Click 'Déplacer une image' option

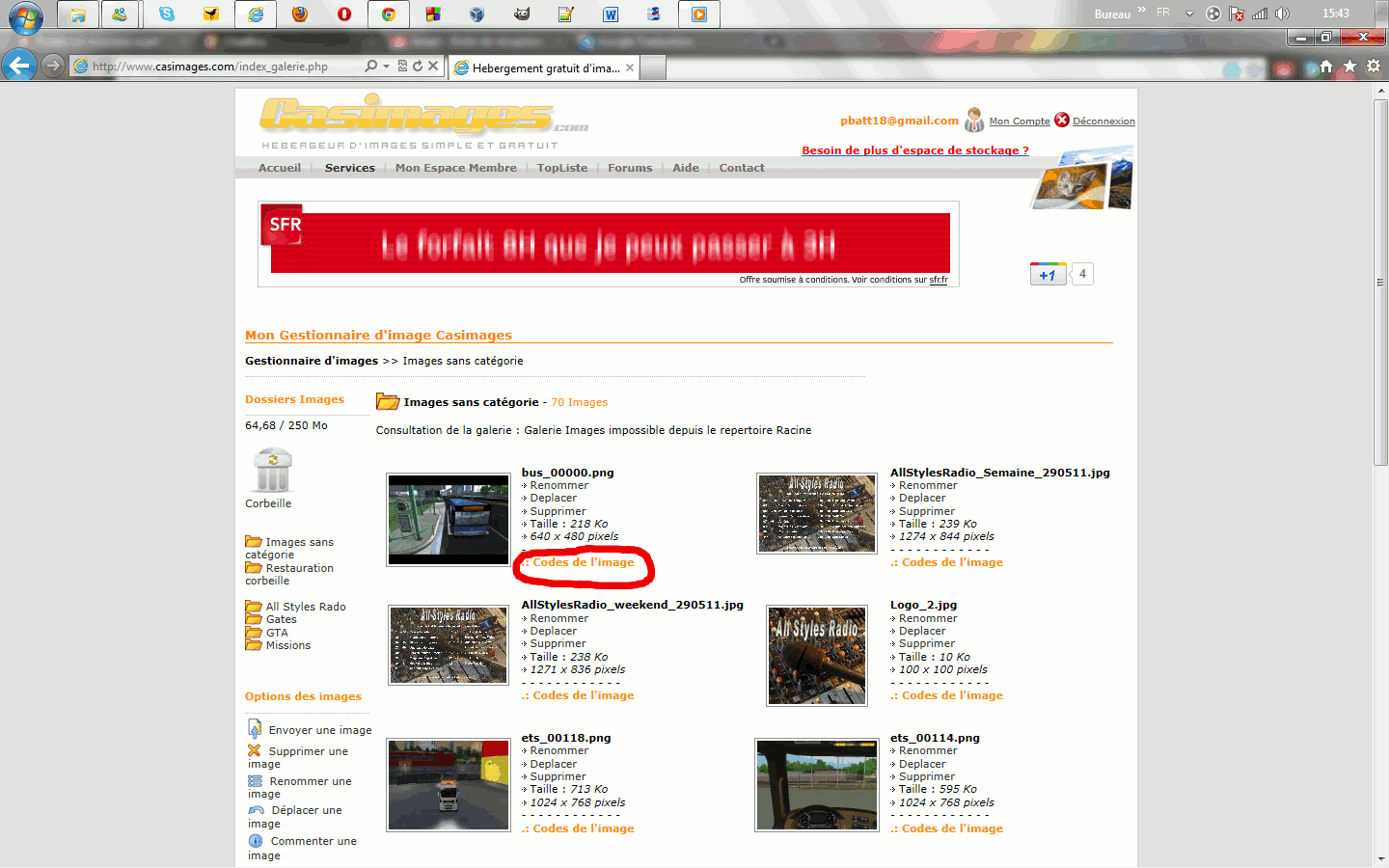coord(294,817)
